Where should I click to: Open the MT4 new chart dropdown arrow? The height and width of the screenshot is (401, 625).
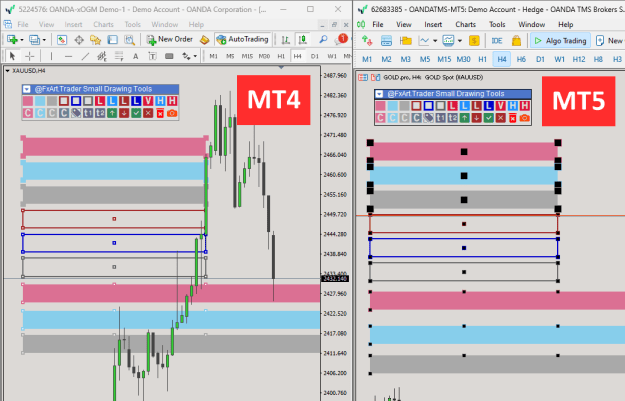click(22, 40)
